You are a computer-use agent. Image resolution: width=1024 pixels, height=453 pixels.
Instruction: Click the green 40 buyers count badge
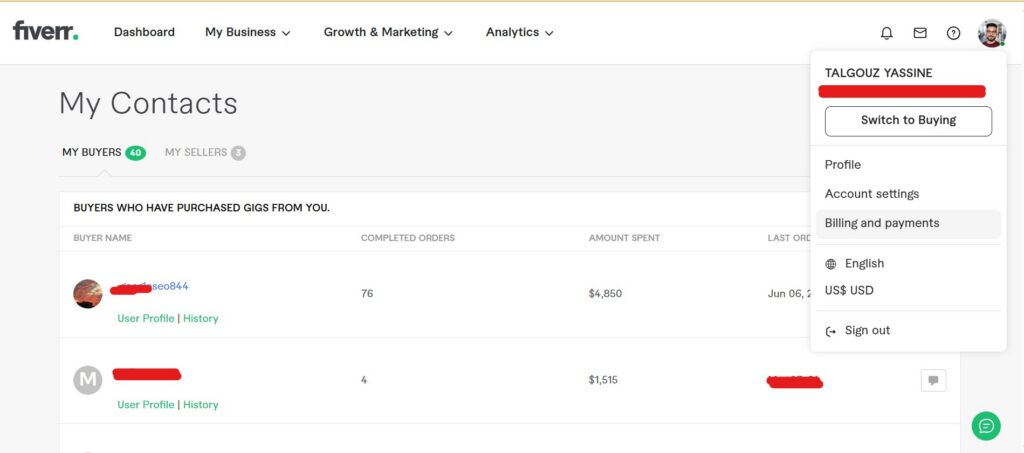point(136,153)
